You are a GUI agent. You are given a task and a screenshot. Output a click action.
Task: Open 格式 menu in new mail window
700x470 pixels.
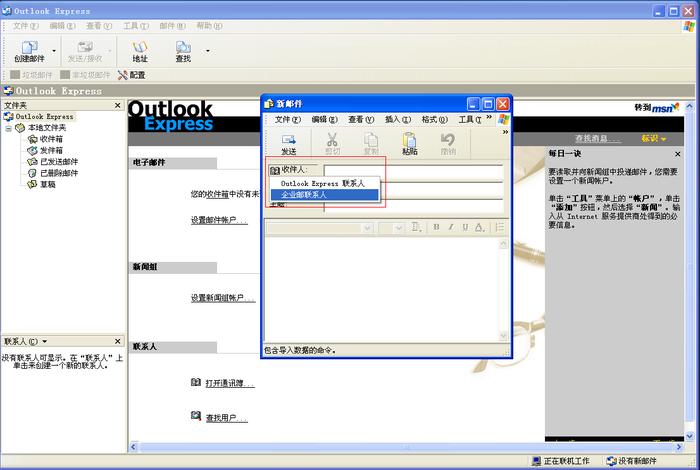(434, 120)
